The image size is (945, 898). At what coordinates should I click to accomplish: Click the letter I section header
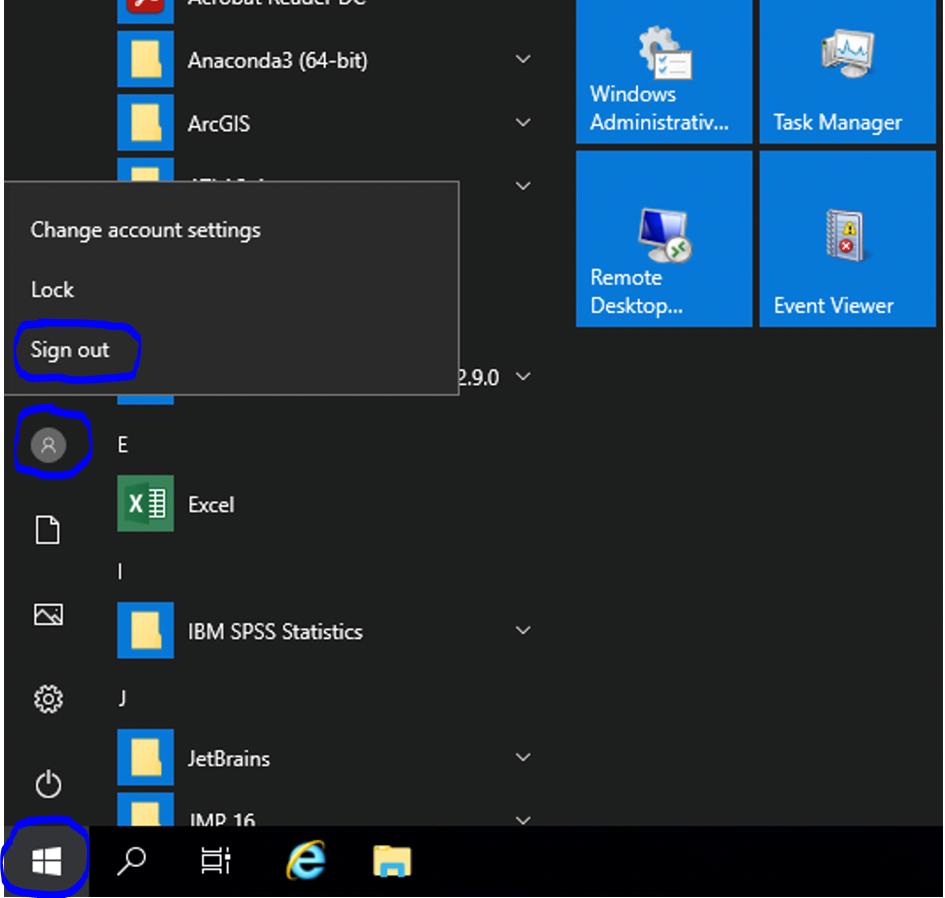(120, 571)
